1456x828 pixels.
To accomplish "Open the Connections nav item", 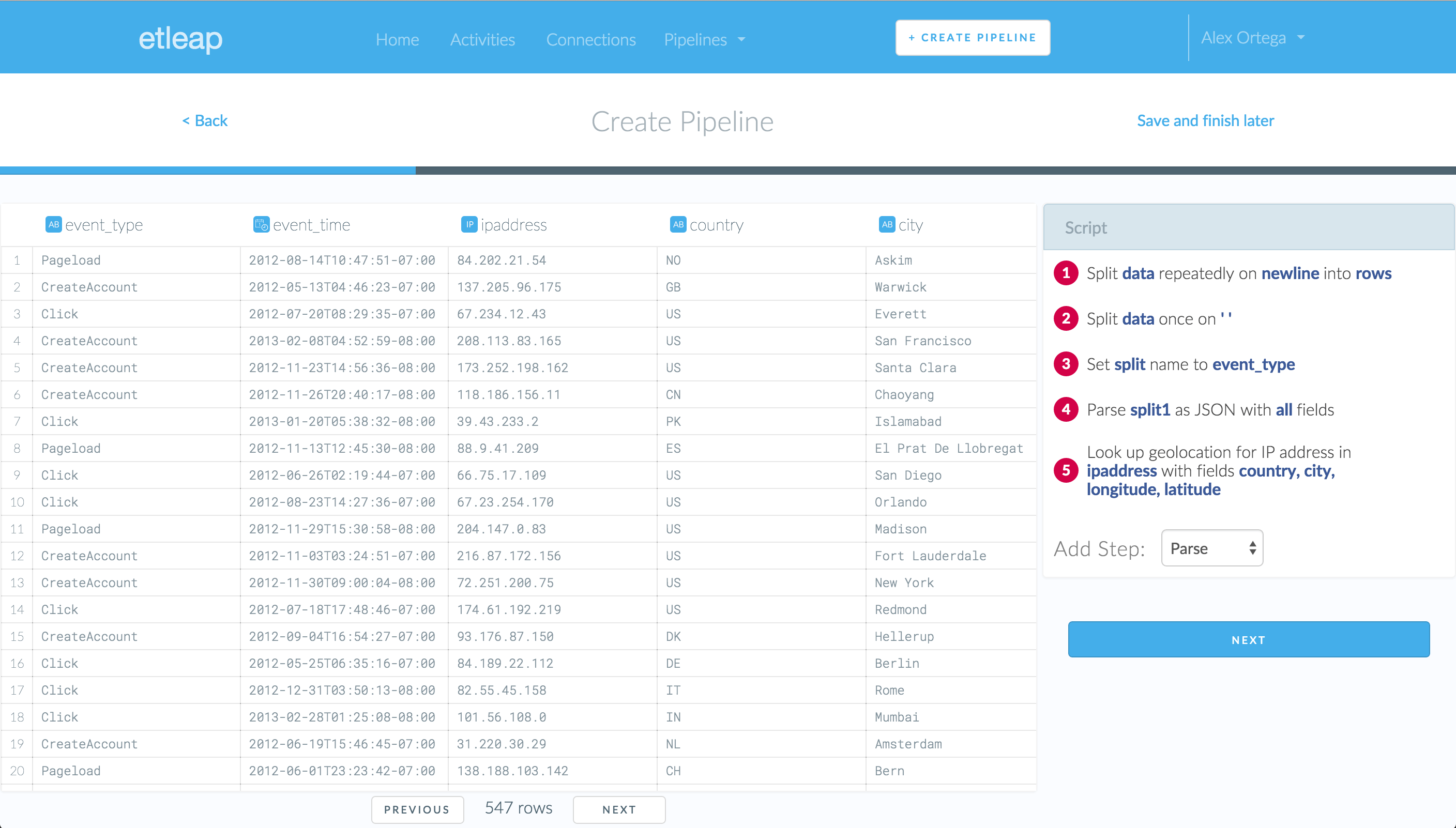I will (591, 39).
